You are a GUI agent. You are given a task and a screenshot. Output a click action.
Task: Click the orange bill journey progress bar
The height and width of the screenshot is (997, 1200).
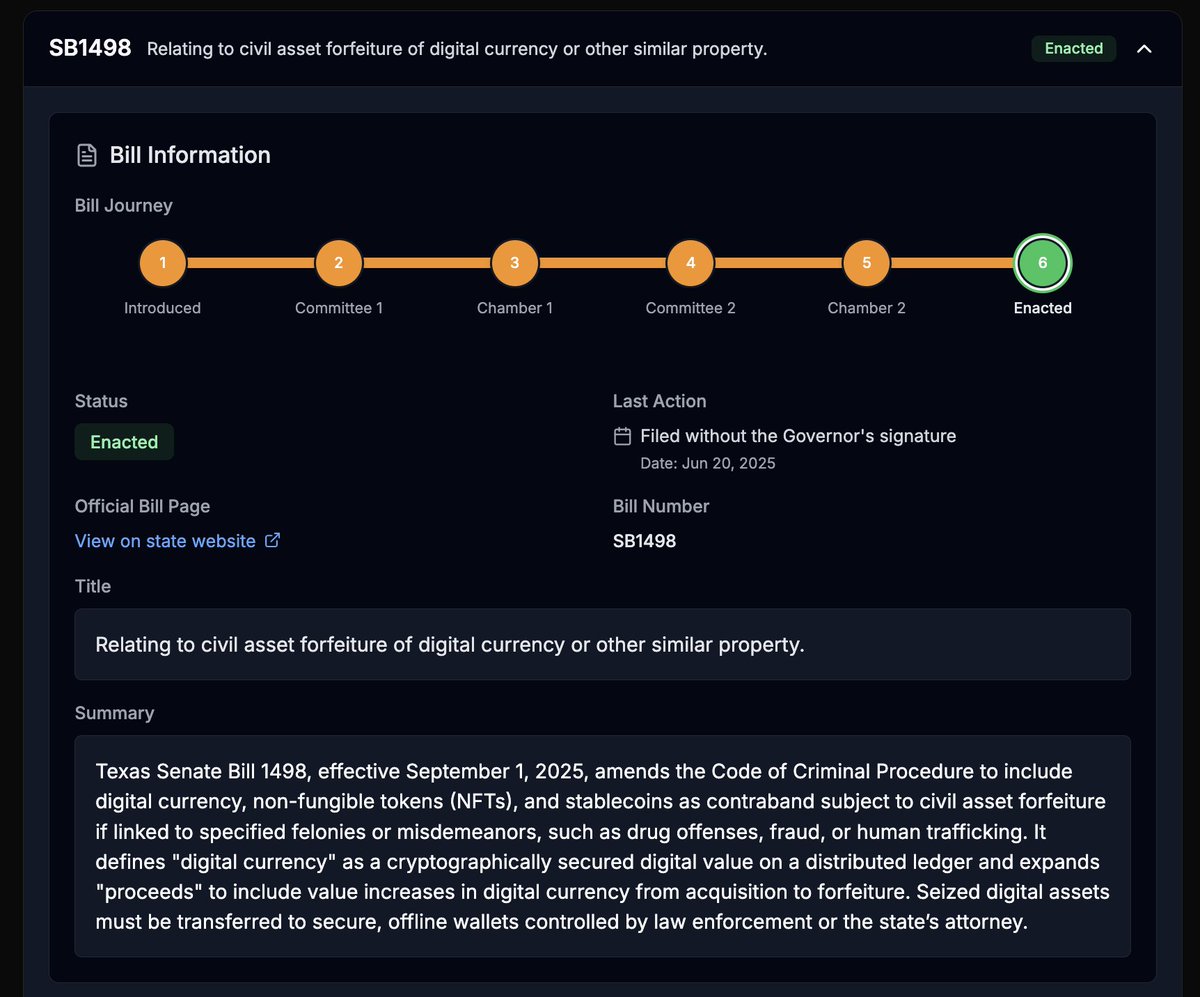[x=600, y=263]
